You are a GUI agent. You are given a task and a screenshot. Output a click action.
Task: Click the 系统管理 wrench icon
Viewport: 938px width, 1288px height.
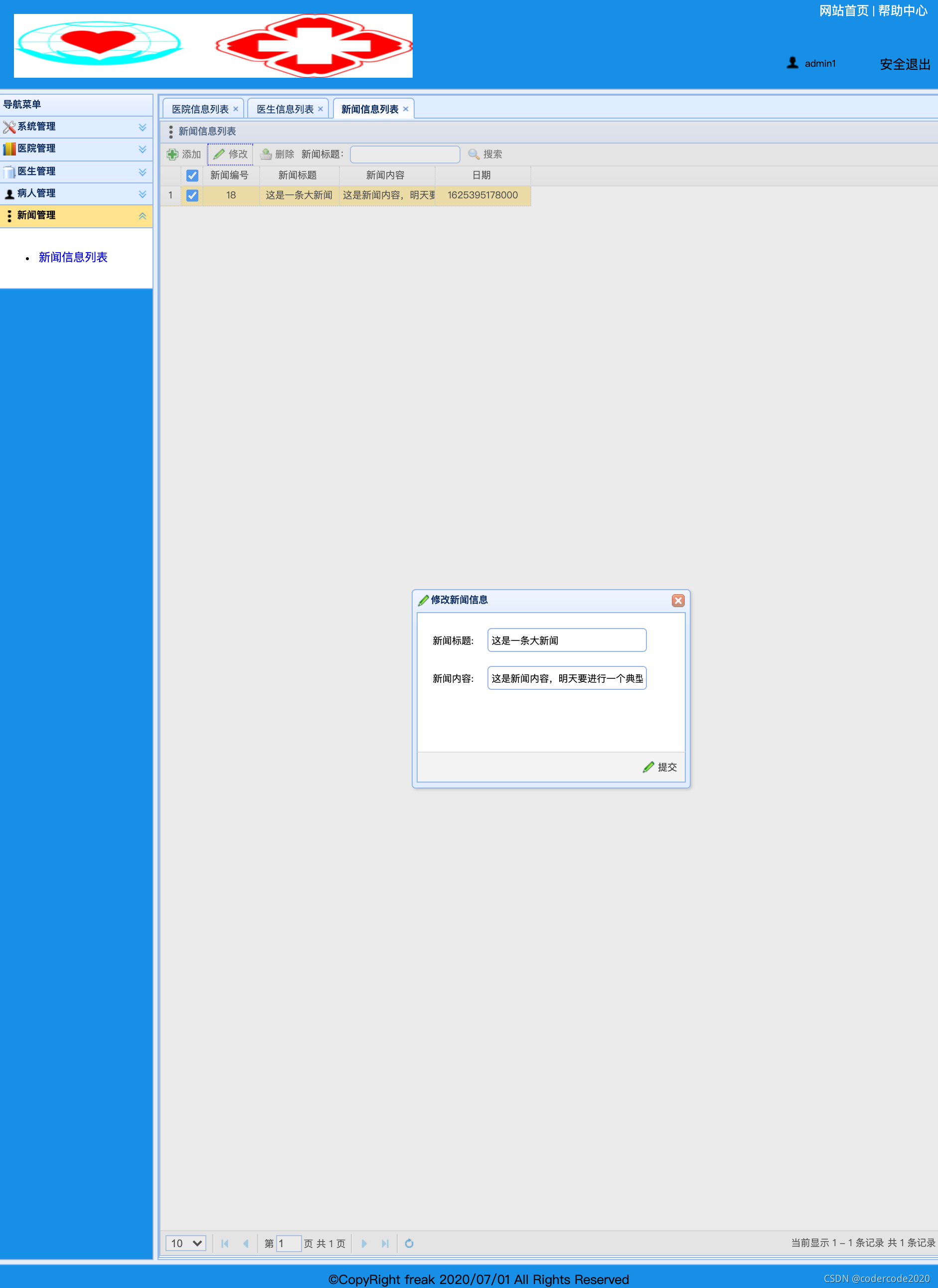(9, 127)
